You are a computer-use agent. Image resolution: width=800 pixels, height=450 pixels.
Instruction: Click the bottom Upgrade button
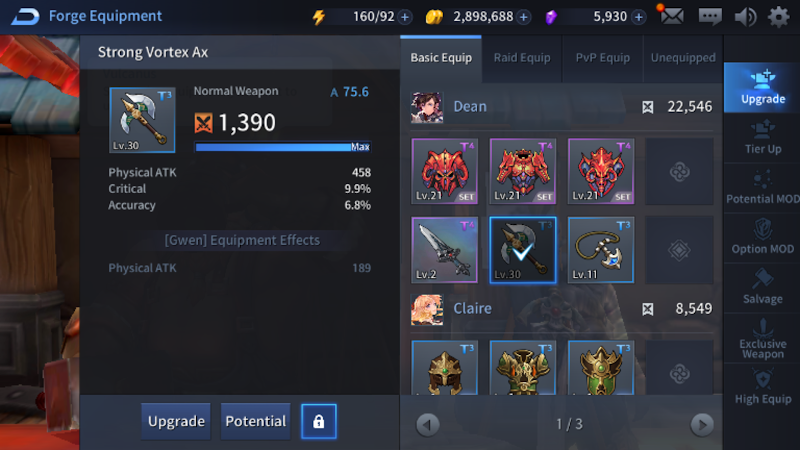click(x=176, y=421)
